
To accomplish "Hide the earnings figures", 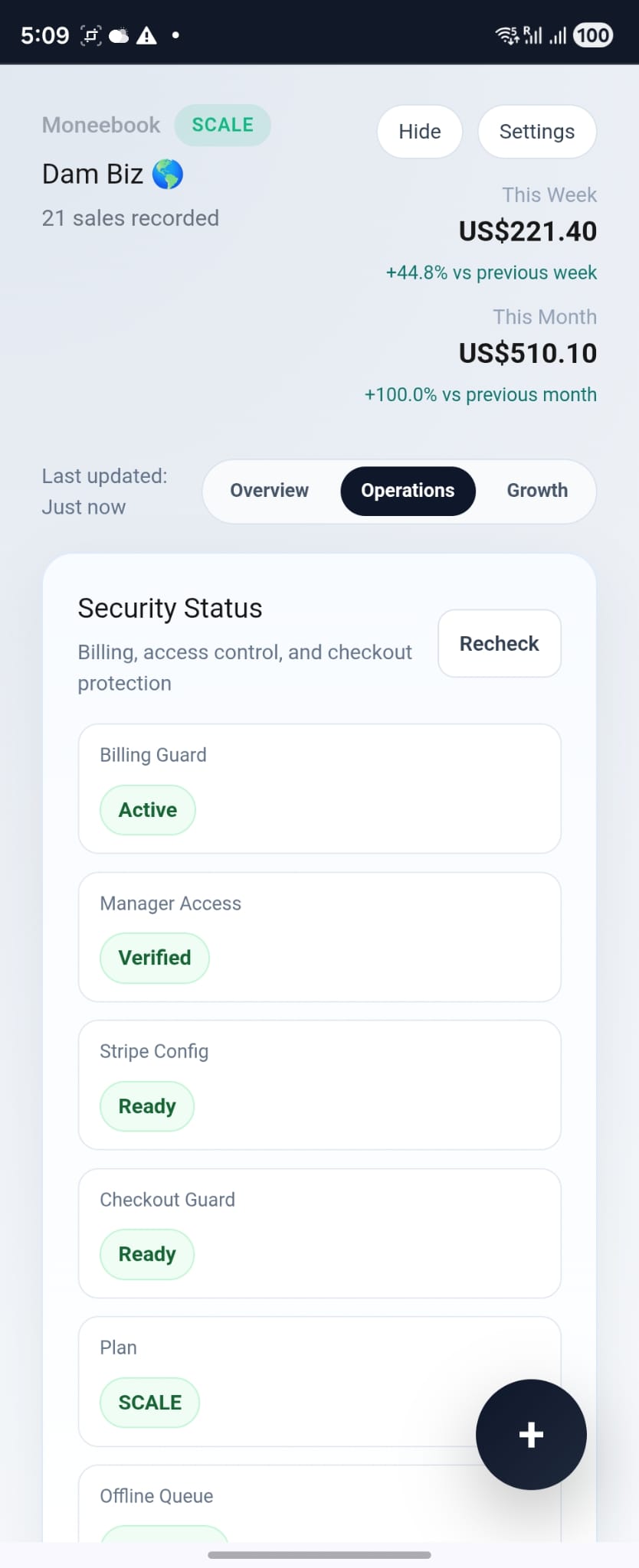I will pyautogui.click(x=419, y=131).
